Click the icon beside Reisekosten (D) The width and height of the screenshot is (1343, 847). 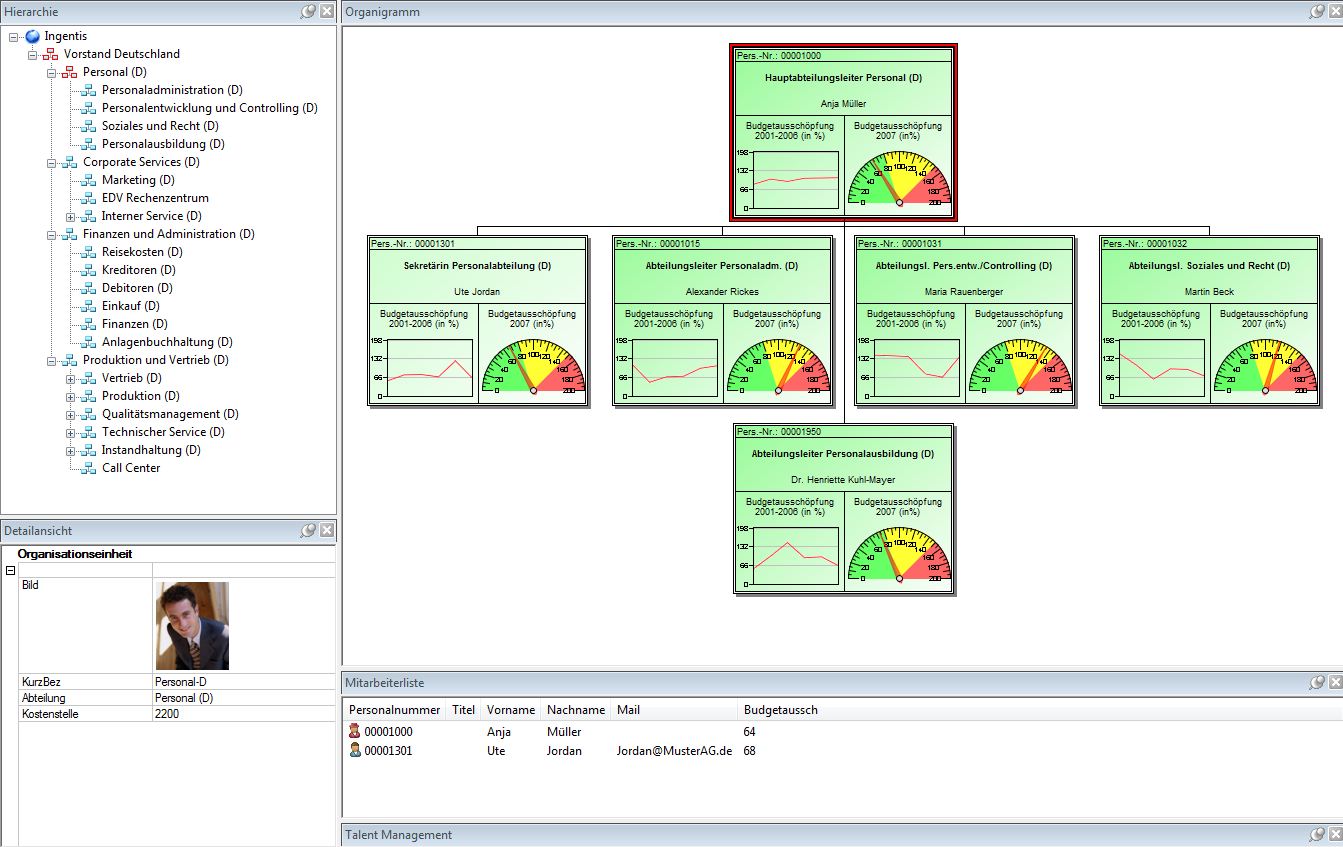(89, 252)
